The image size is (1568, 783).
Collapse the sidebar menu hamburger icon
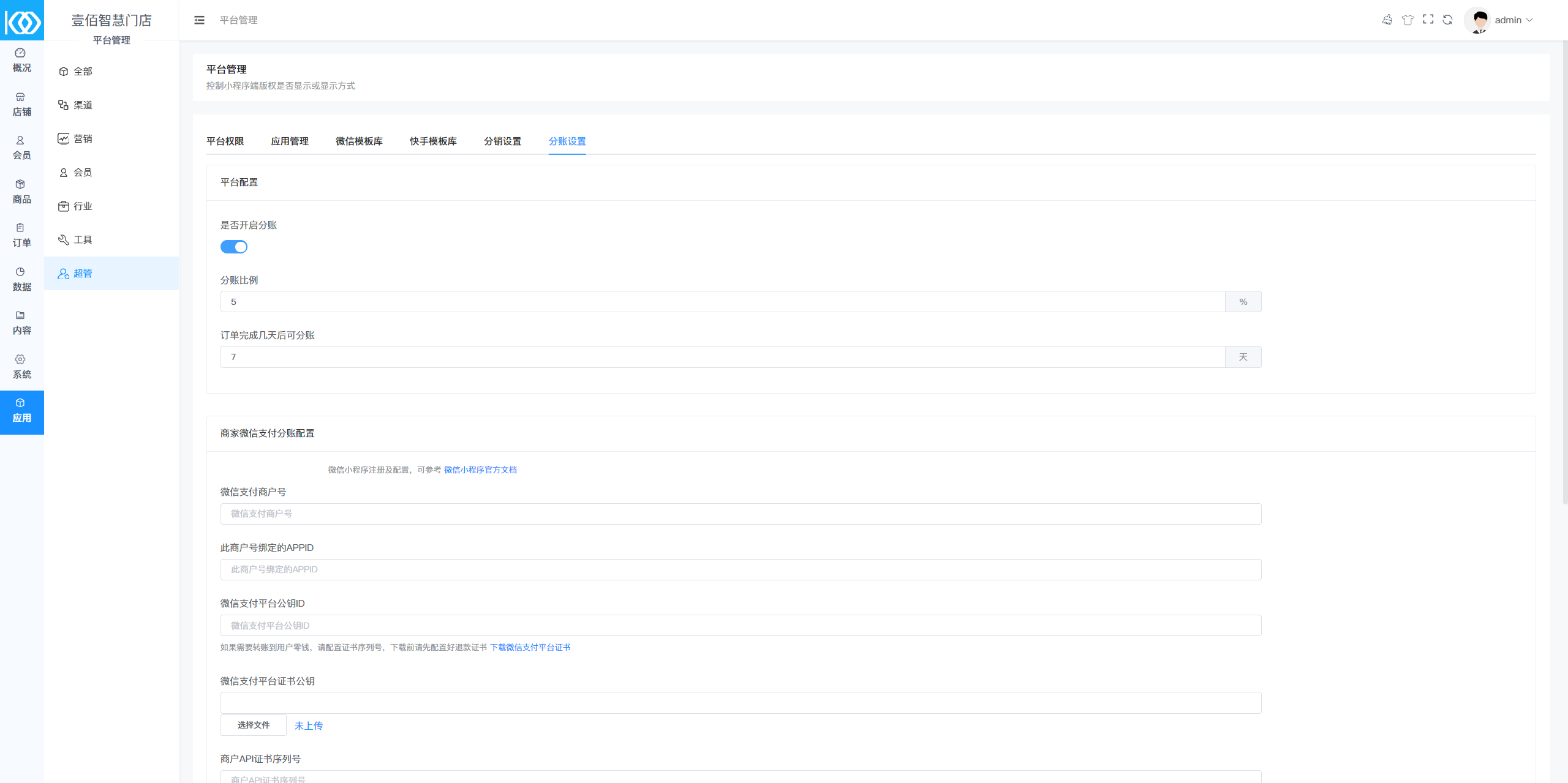199,20
